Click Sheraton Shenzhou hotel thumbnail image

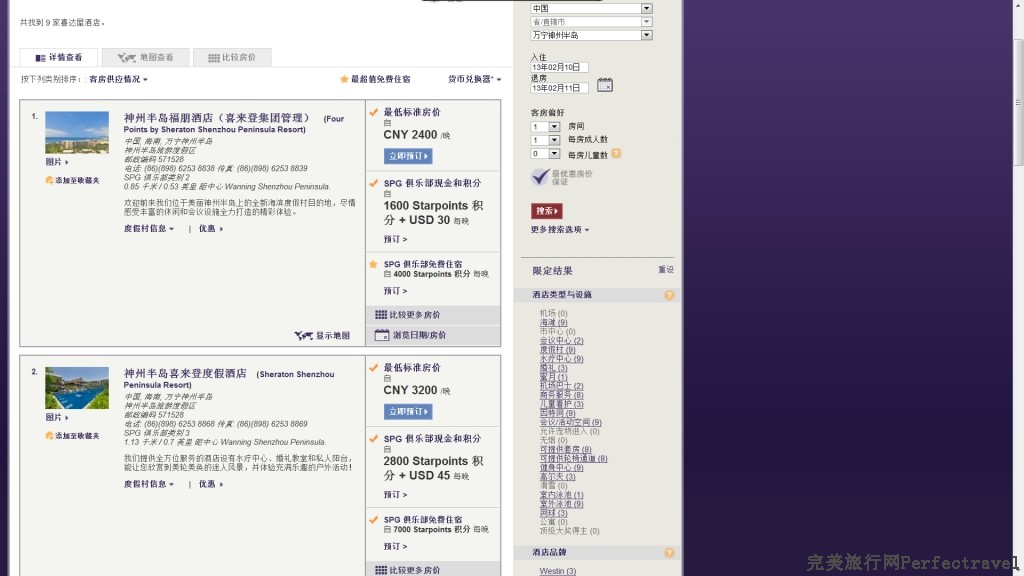pyautogui.click(x=77, y=388)
